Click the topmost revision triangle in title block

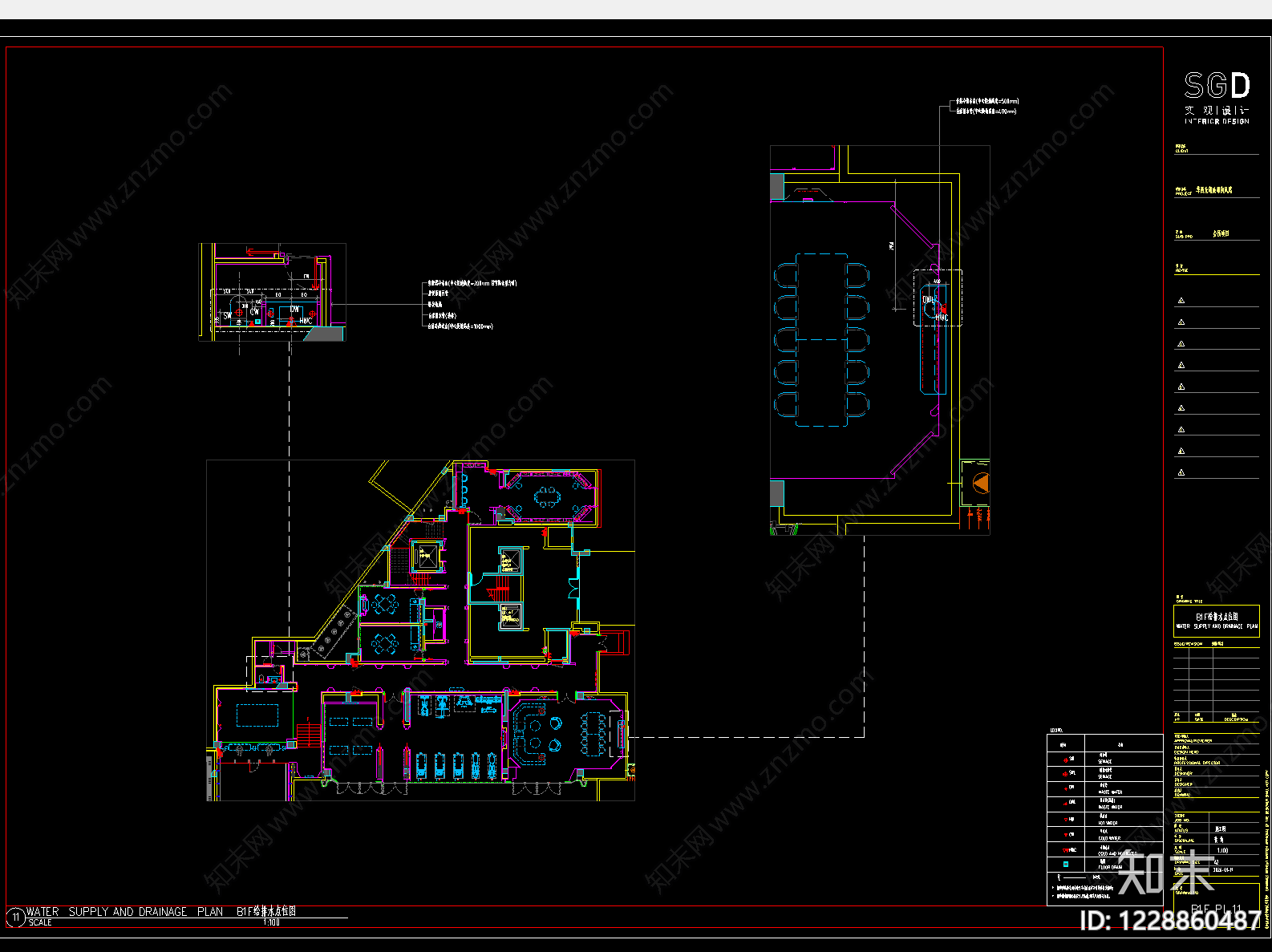click(1181, 301)
